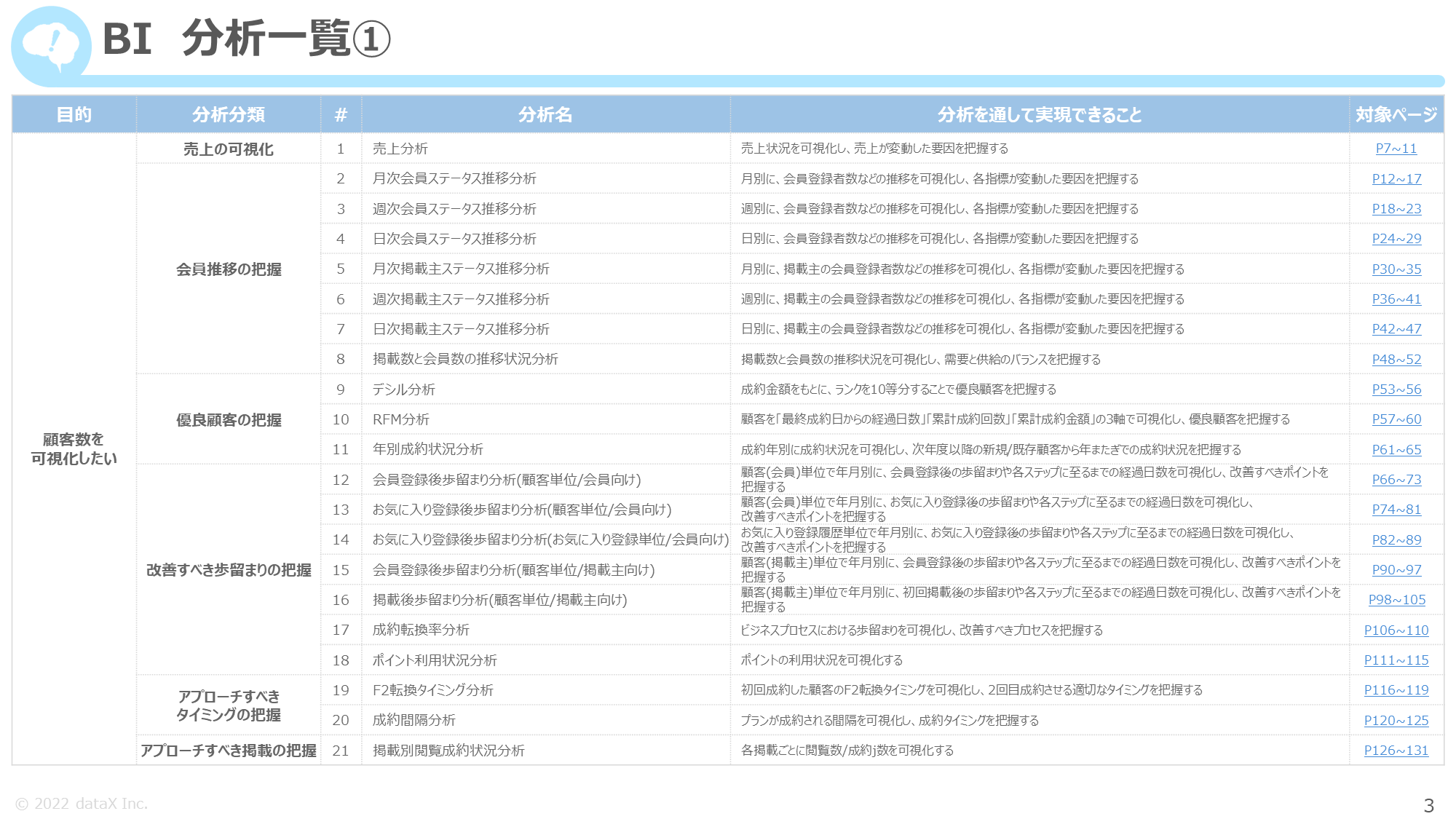Image resolution: width=1456 pixels, height=819 pixels.
Task: Open page link P61~65
Action: (x=1396, y=450)
